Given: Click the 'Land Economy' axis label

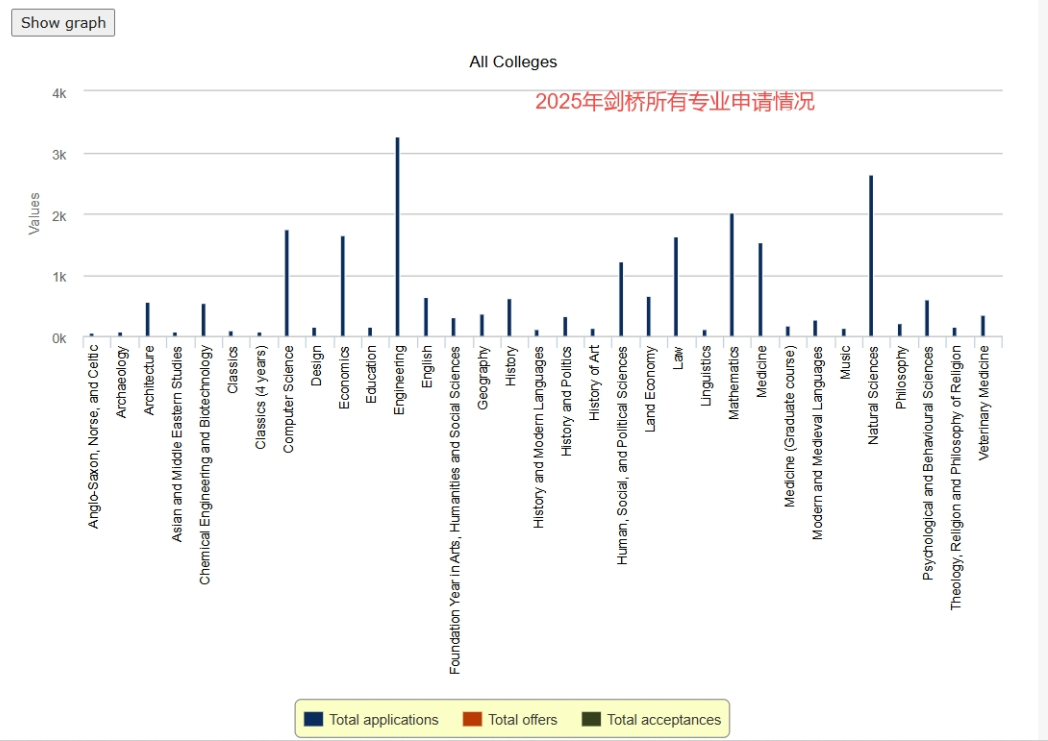Looking at the screenshot, I should [x=650, y=389].
